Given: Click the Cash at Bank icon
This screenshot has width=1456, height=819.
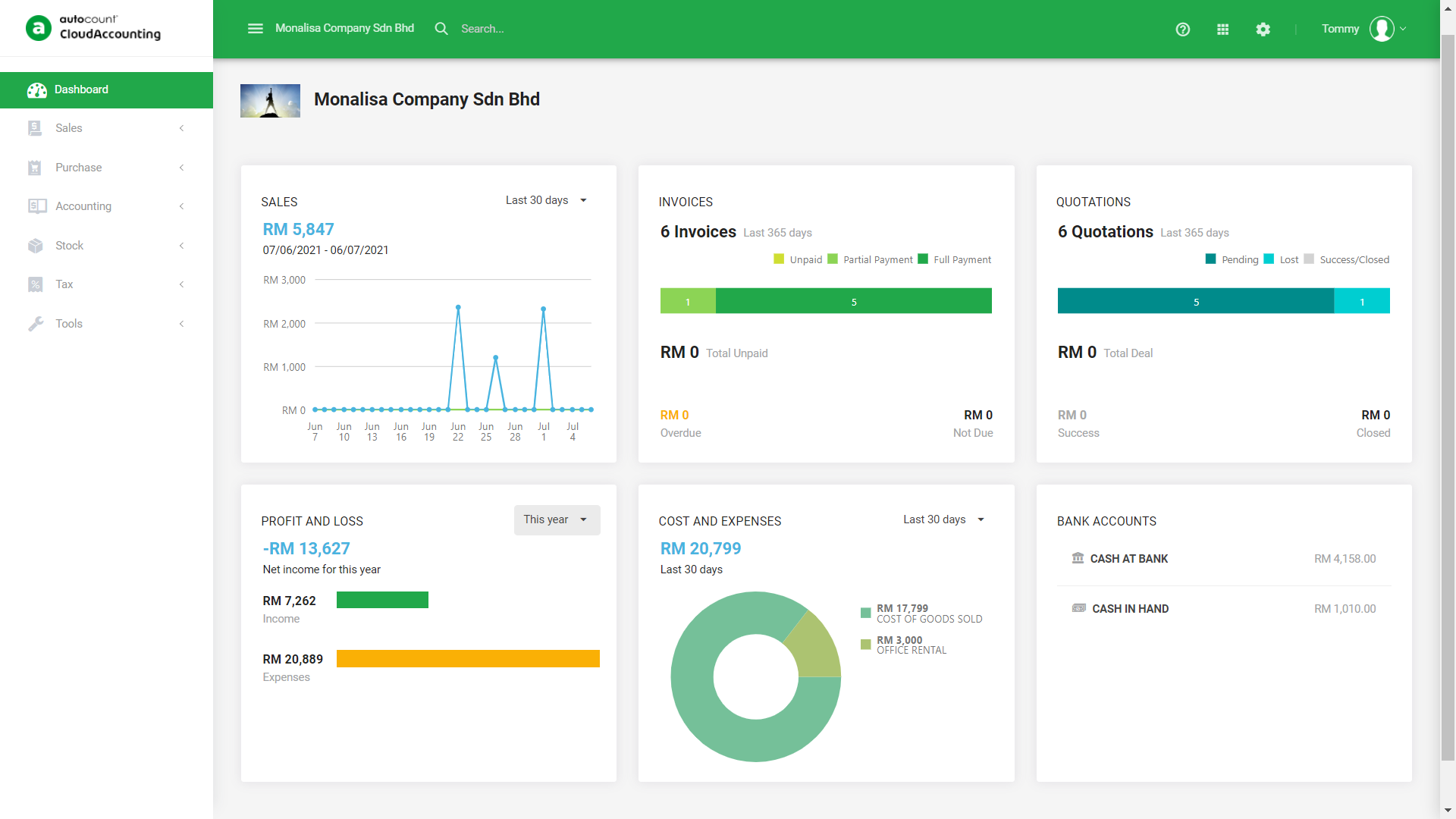Looking at the screenshot, I should [x=1078, y=558].
